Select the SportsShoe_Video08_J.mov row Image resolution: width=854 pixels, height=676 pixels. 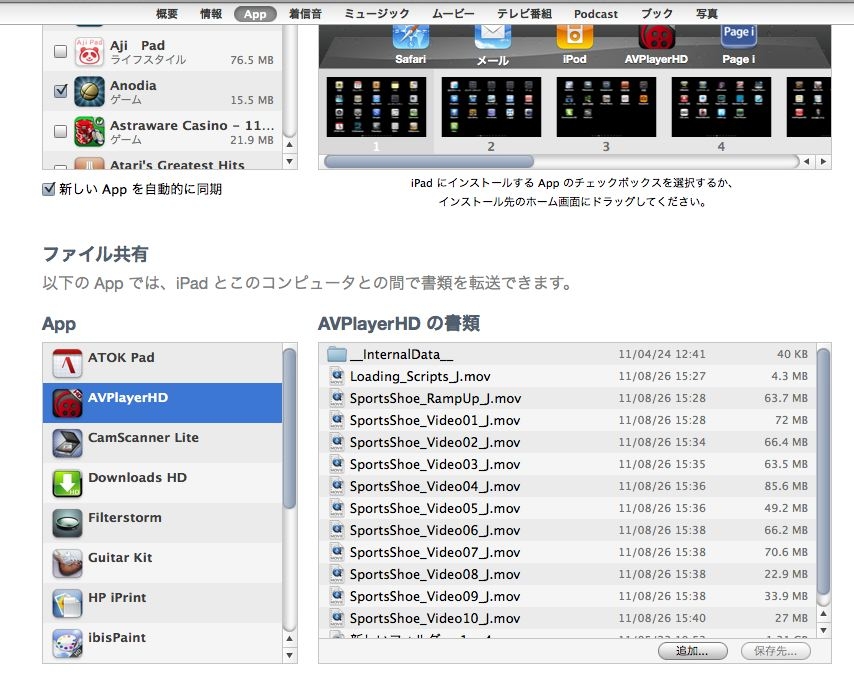(x=568, y=574)
